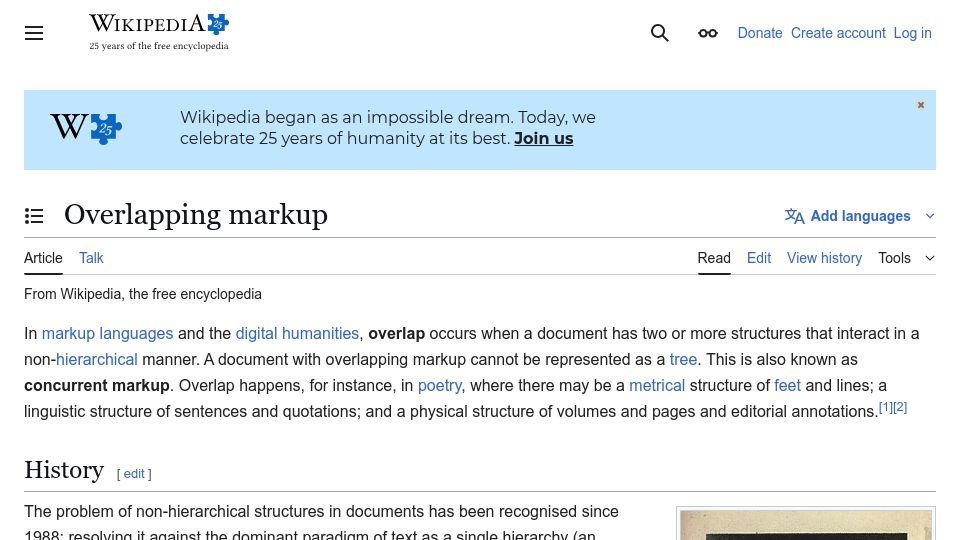Image resolution: width=960 pixels, height=540 pixels.
Task: Click citation reference [2]
Action: pyautogui.click(x=900, y=407)
